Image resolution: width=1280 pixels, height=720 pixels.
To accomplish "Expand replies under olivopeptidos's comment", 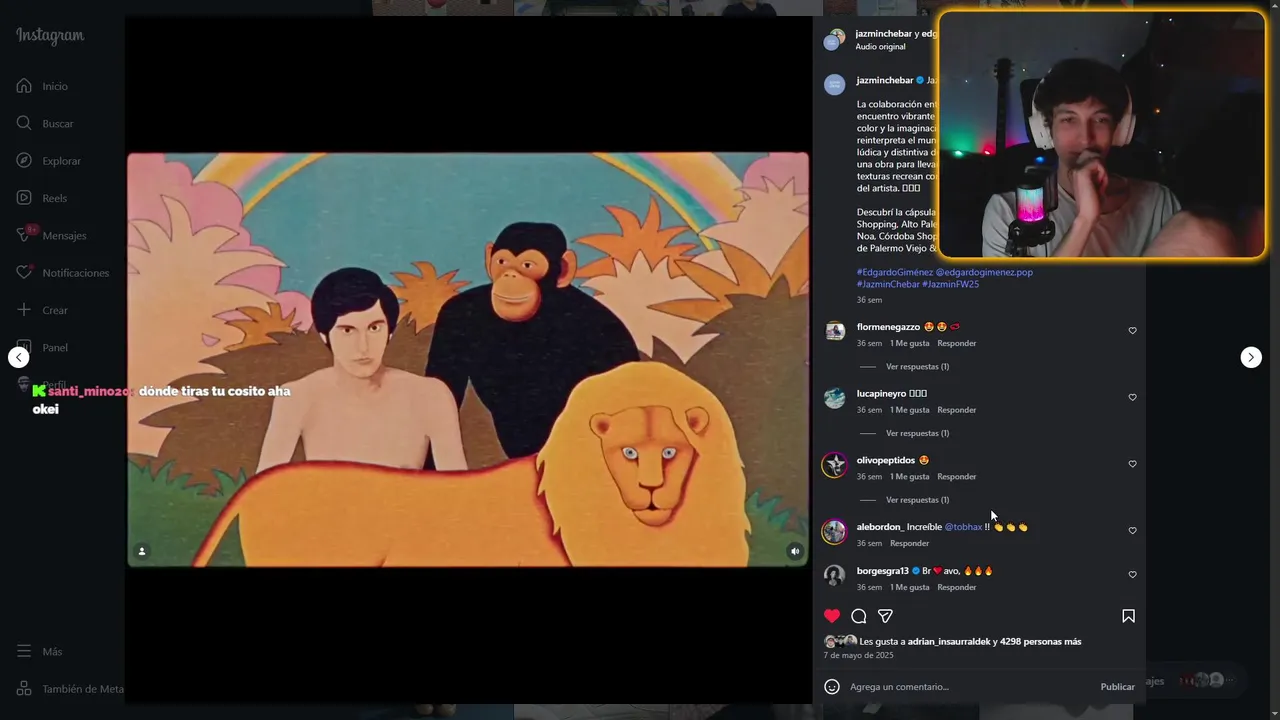I will pyautogui.click(x=917, y=500).
